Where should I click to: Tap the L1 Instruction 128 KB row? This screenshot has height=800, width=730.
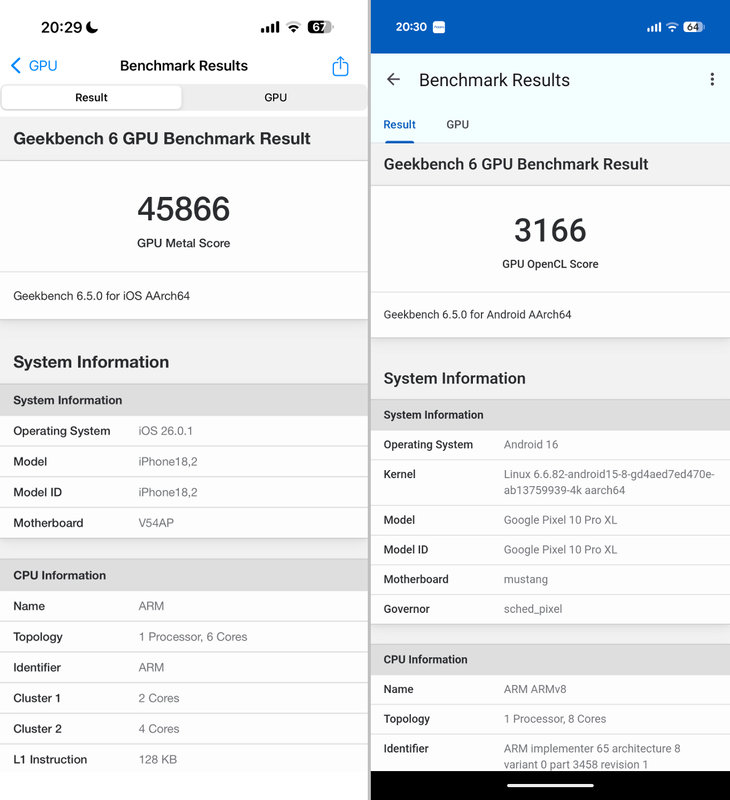pos(184,760)
